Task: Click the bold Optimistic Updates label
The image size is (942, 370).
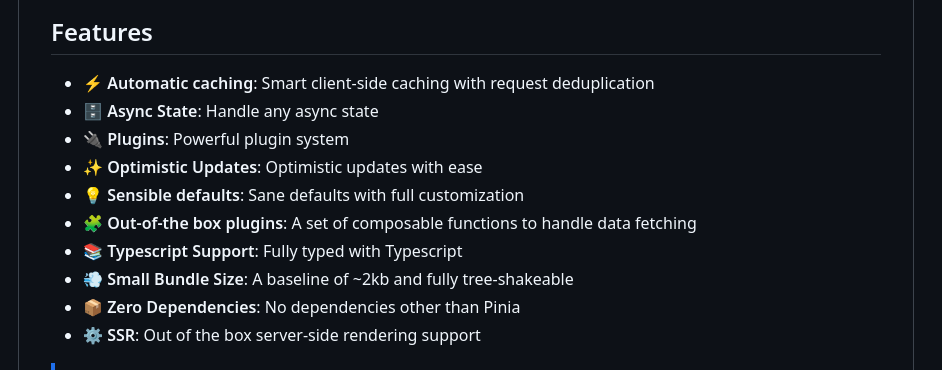Action: [x=182, y=168]
